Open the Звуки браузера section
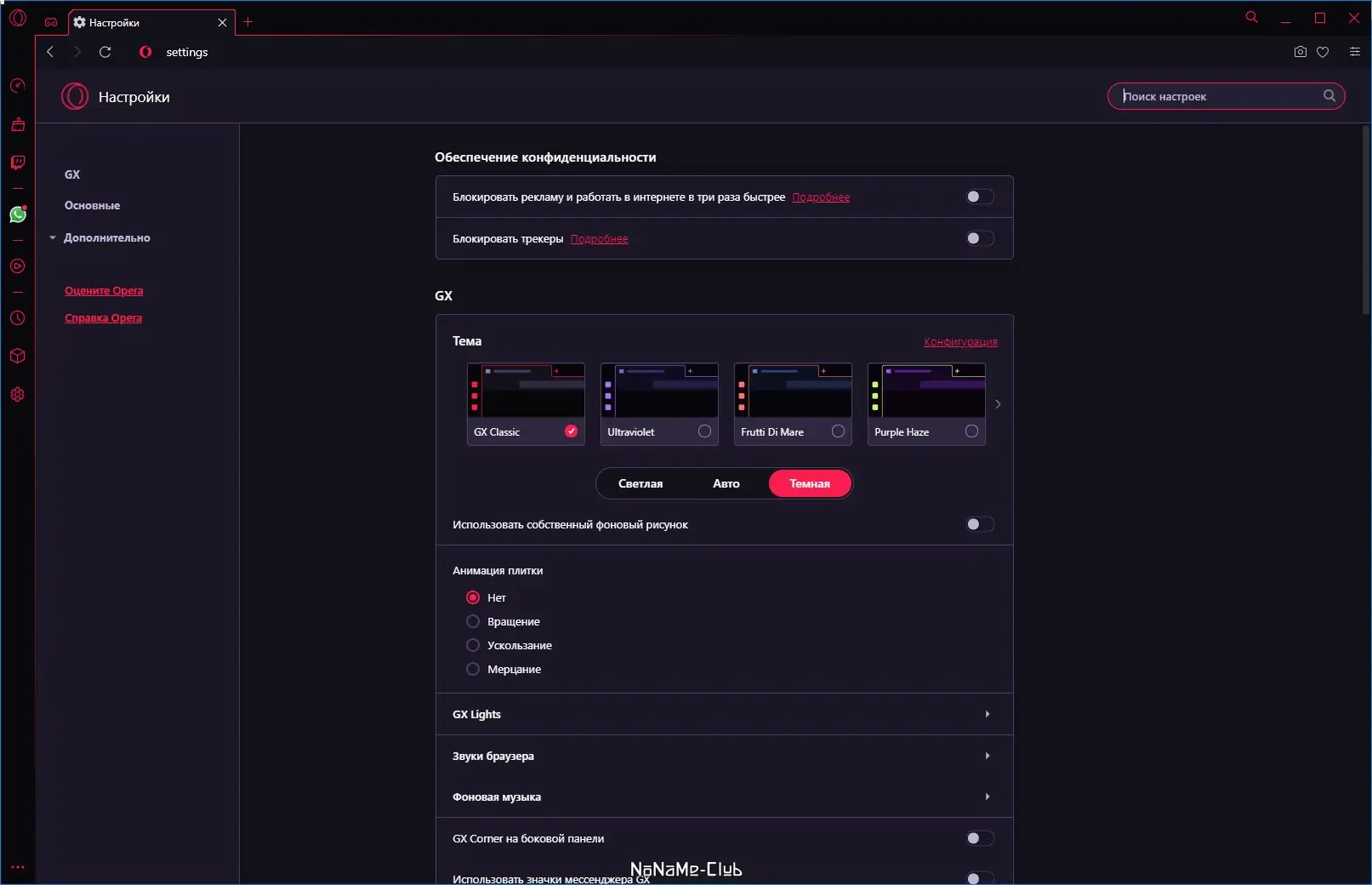Screen dimensions: 1372x885 [x=722, y=756]
